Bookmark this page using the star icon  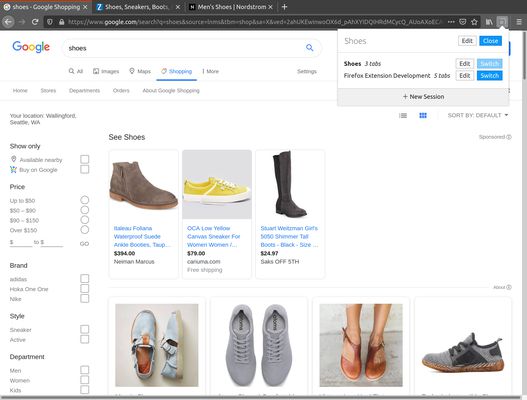pyautogui.click(x=474, y=22)
